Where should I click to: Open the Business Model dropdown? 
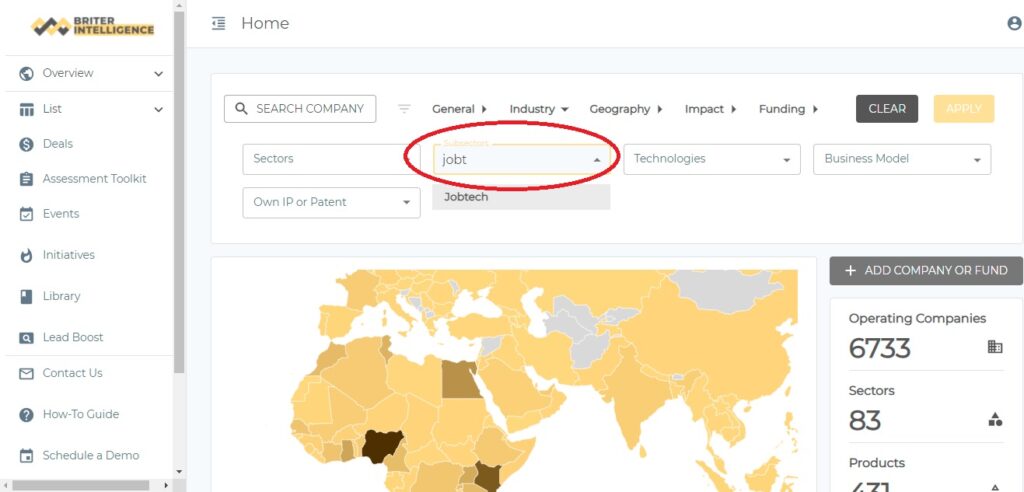tap(901, 159)
